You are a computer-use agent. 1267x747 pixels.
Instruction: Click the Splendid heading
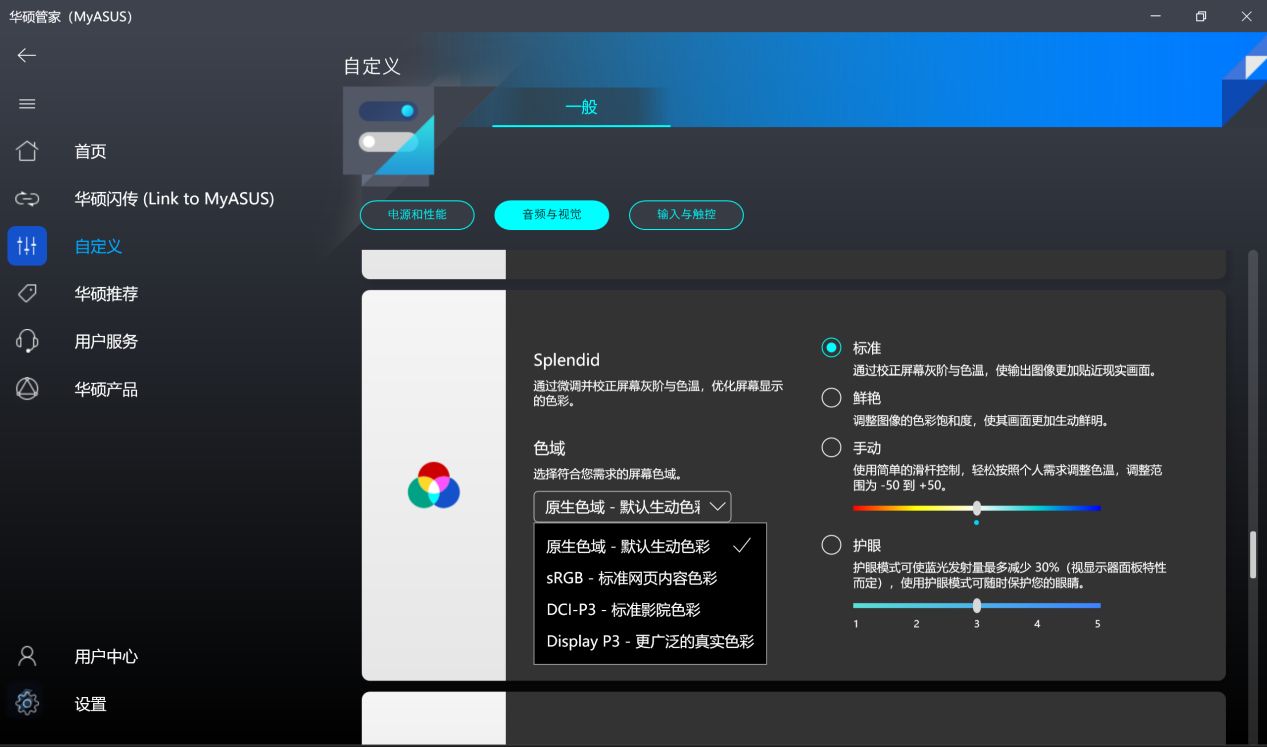click(566, 360)
